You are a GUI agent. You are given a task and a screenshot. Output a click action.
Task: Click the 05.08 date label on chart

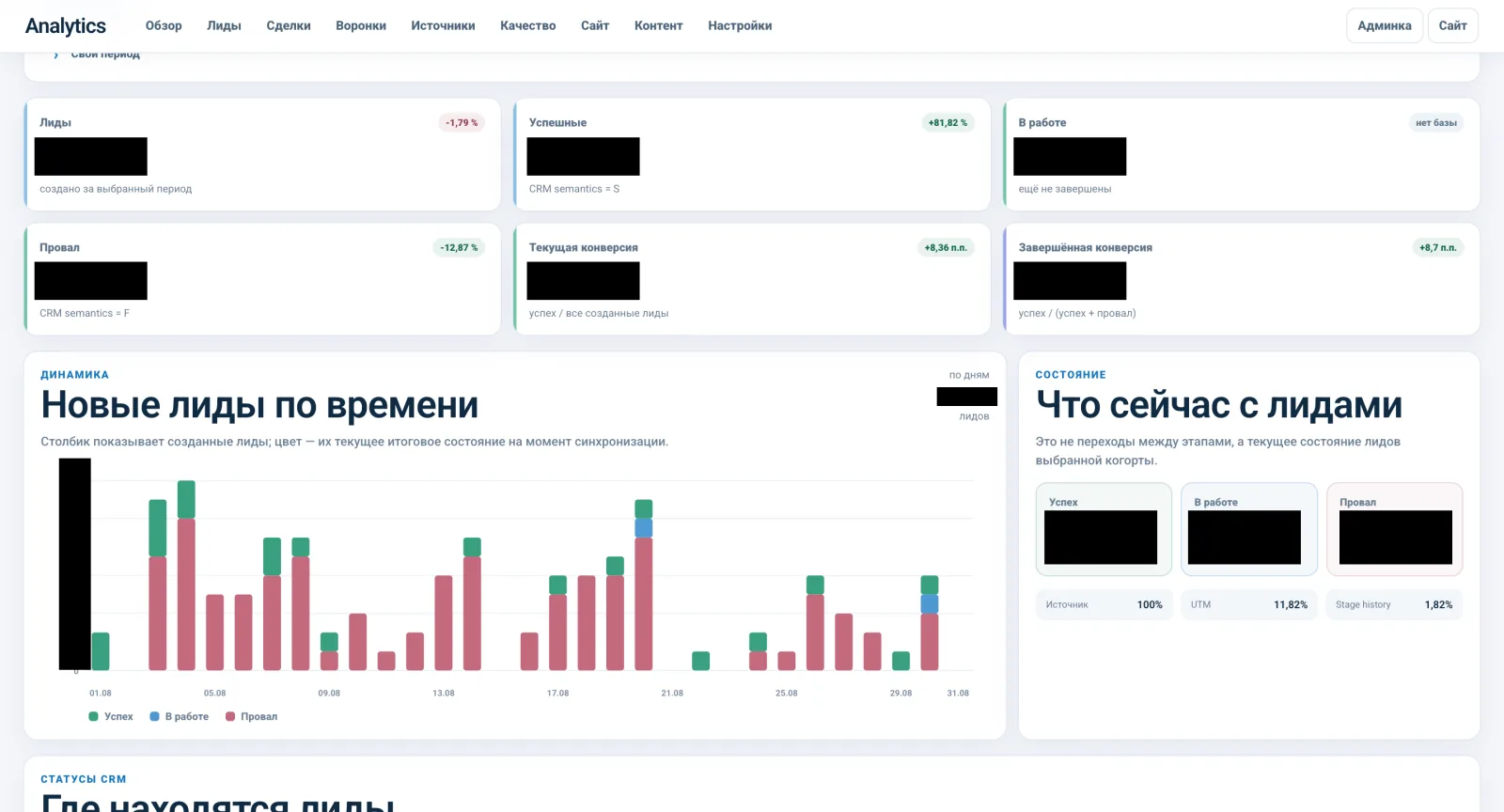tap(214, 693)
